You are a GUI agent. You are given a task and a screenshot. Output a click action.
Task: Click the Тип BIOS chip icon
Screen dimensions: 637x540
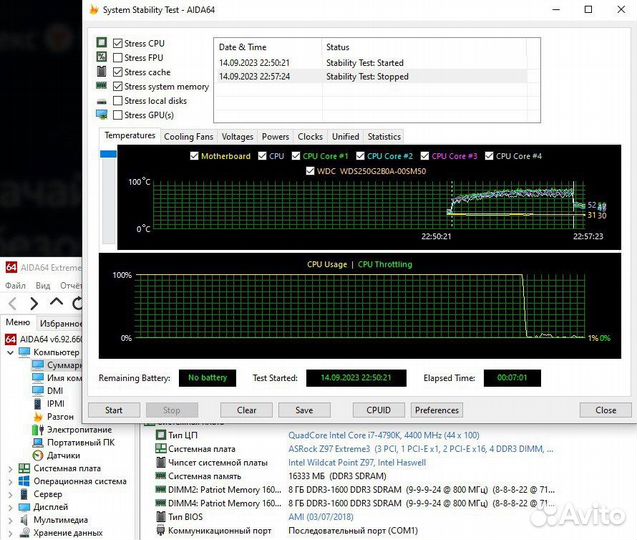point(161,516)
